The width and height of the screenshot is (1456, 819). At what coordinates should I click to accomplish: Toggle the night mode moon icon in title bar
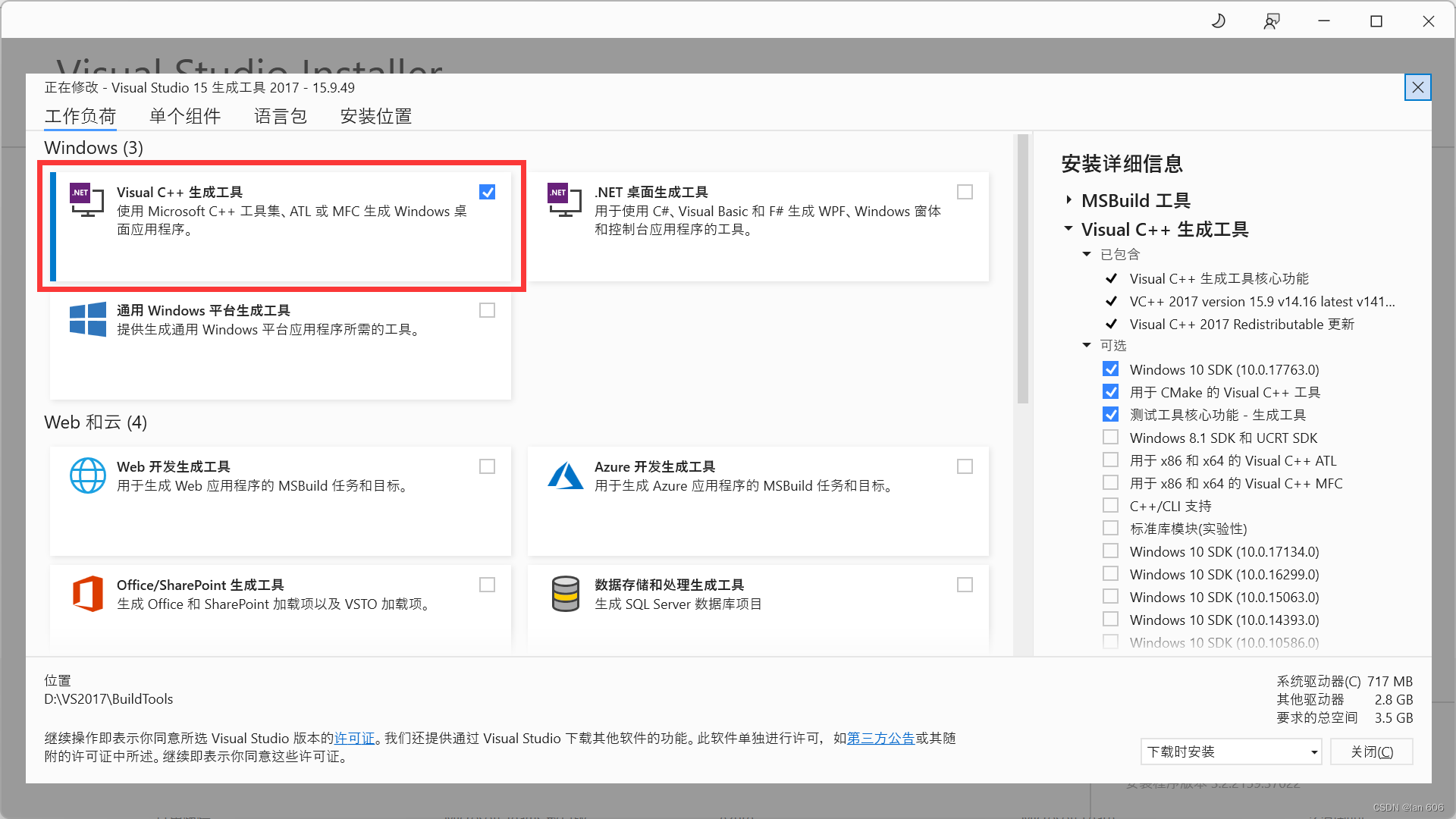tap(1219, 21)
